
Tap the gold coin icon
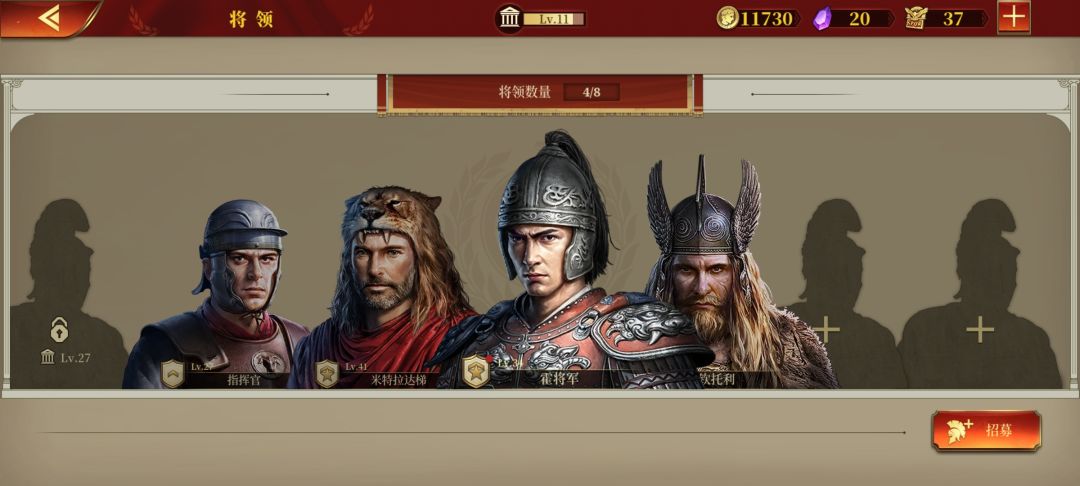727,18
